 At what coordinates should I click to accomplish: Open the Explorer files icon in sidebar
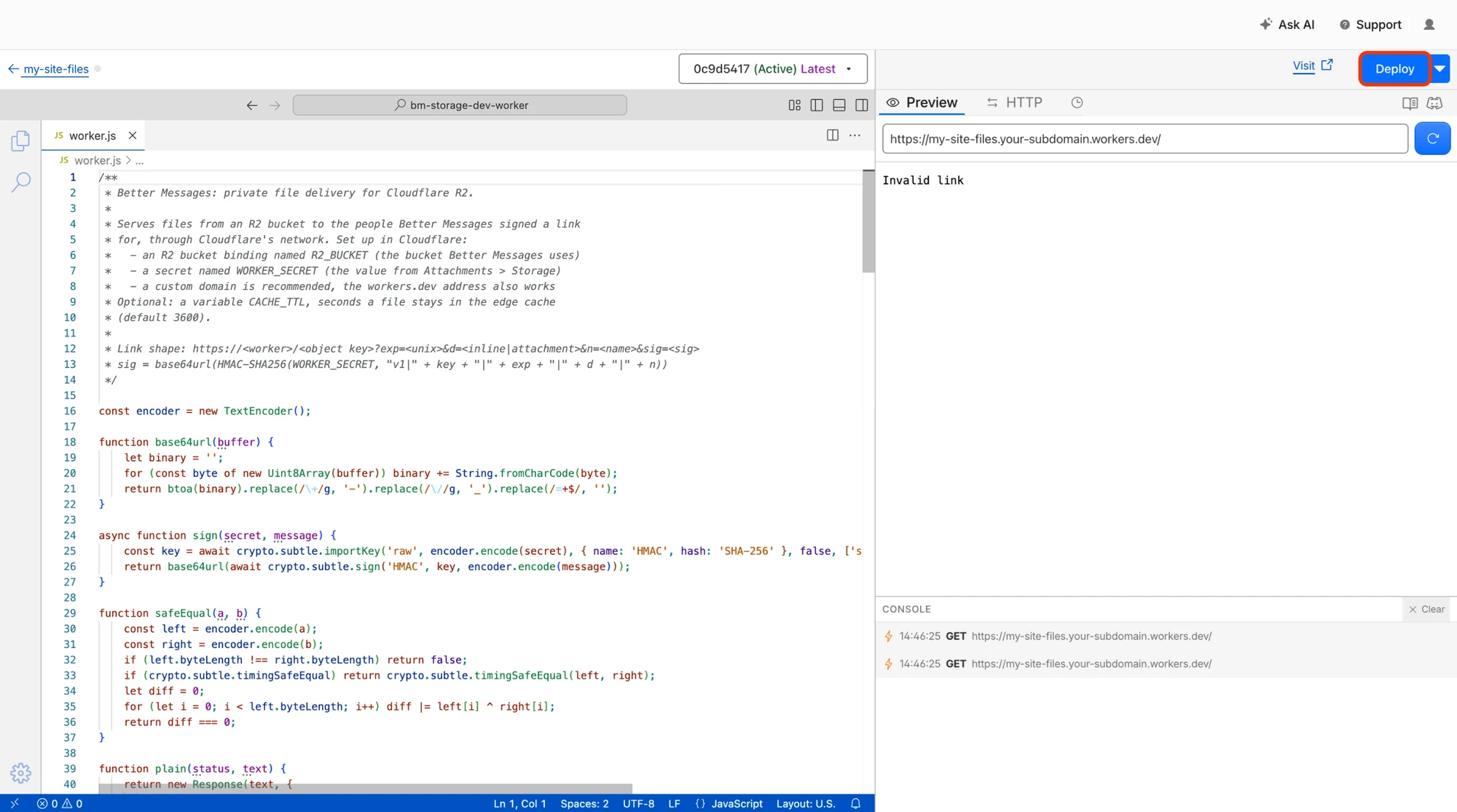[x=21, y=141]
